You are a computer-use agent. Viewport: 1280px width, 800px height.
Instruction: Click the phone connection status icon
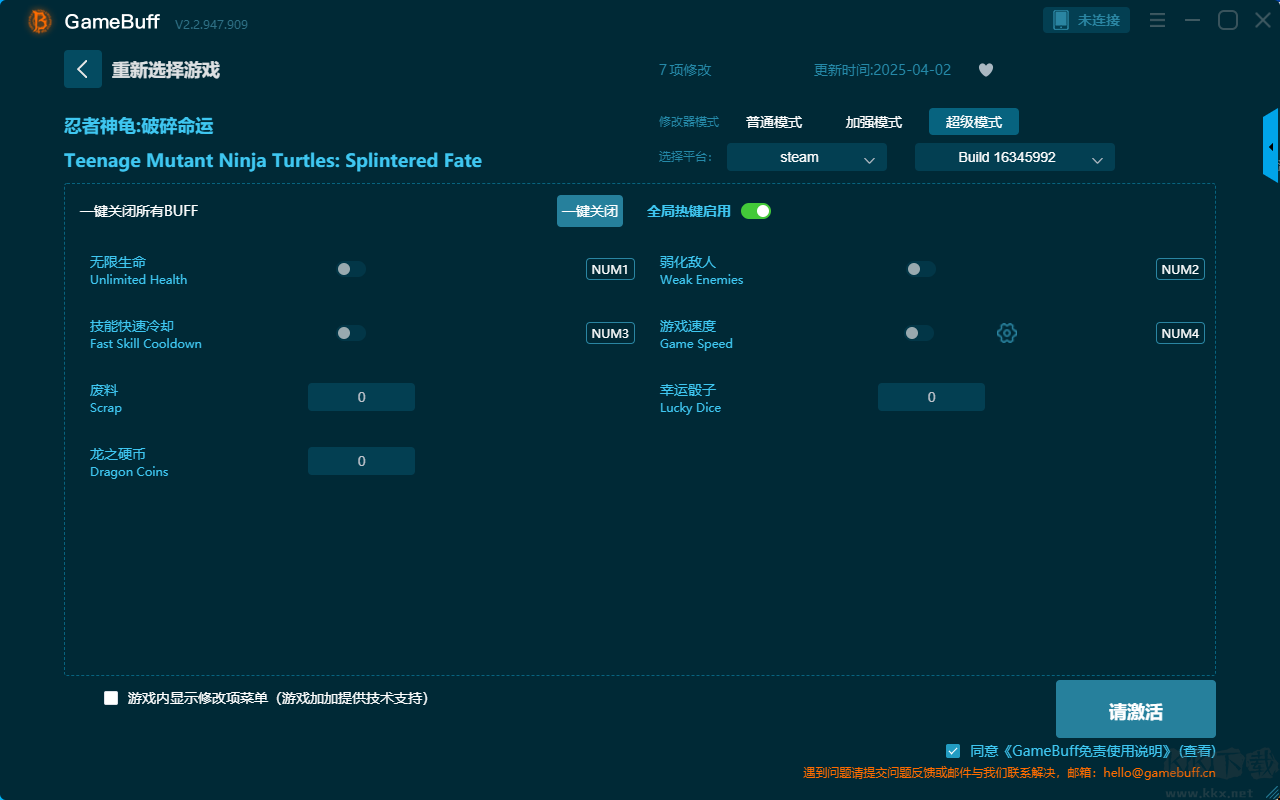[1061, 20]
